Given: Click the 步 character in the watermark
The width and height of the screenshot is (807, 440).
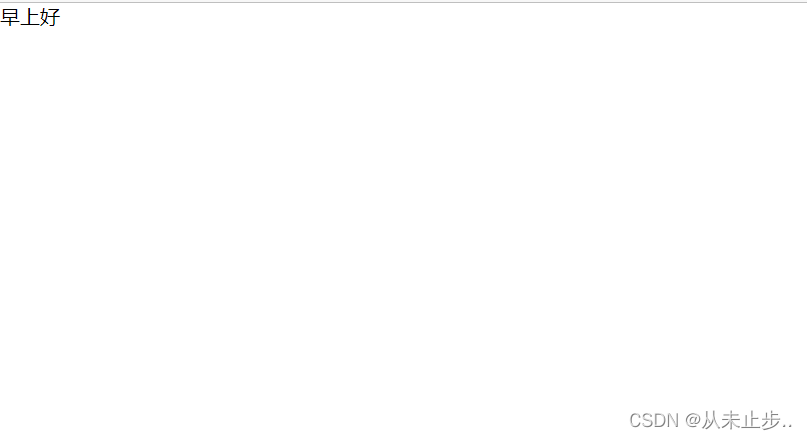Looking at the screenshot, I should pyautogui.click(x=771, y=420).
